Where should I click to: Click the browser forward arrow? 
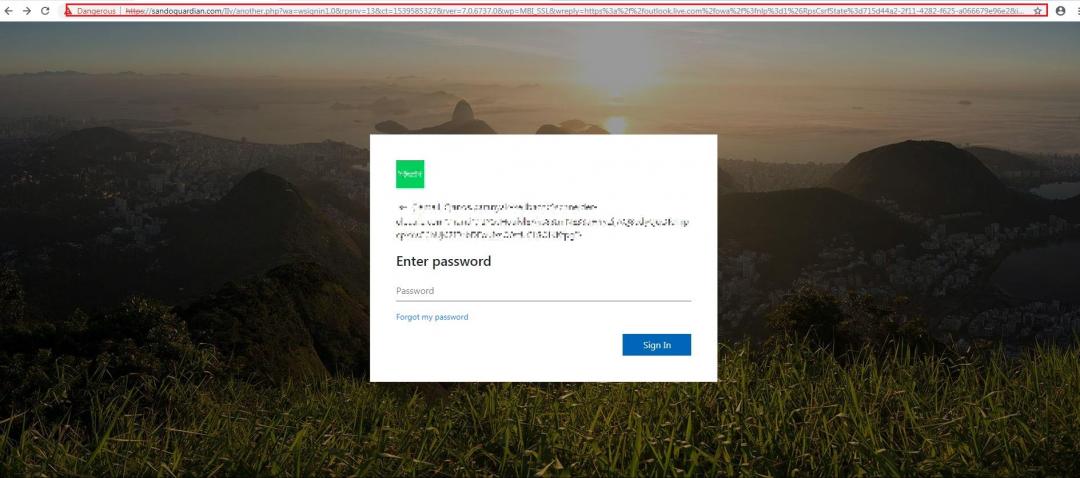click(27, 11)
